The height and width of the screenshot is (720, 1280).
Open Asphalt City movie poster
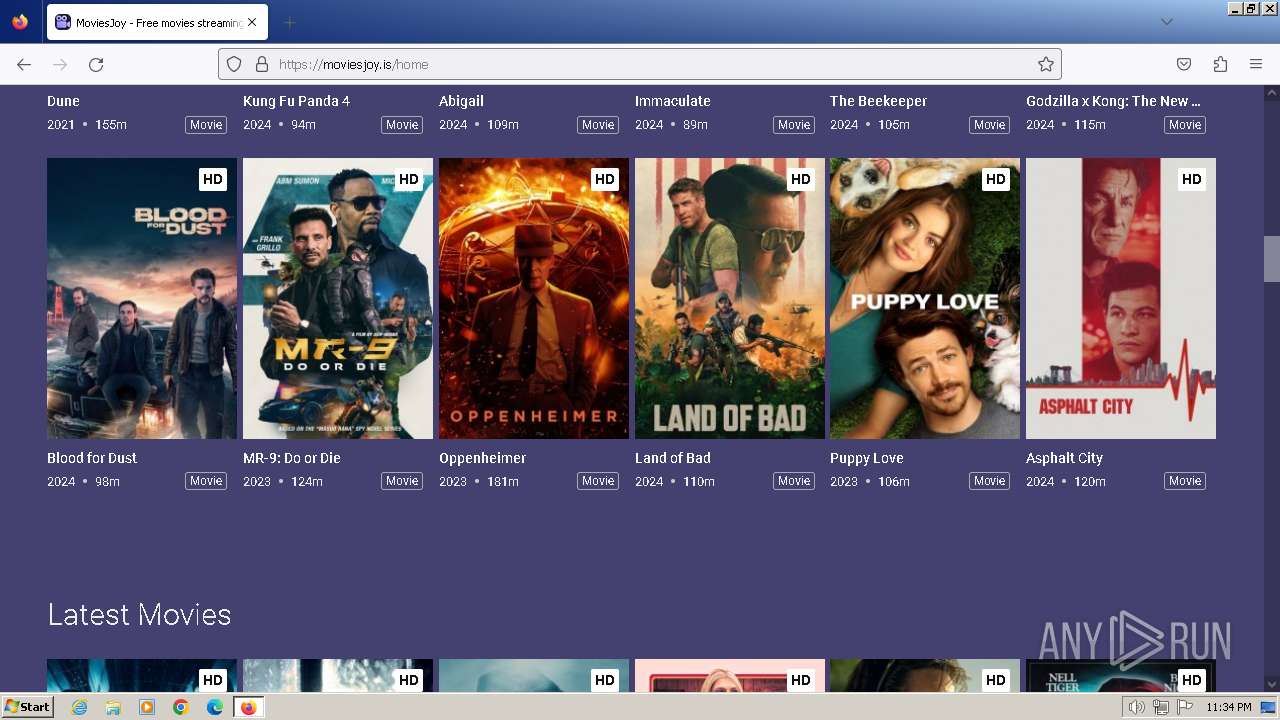pyautogui.click(x=1121, y=298)
